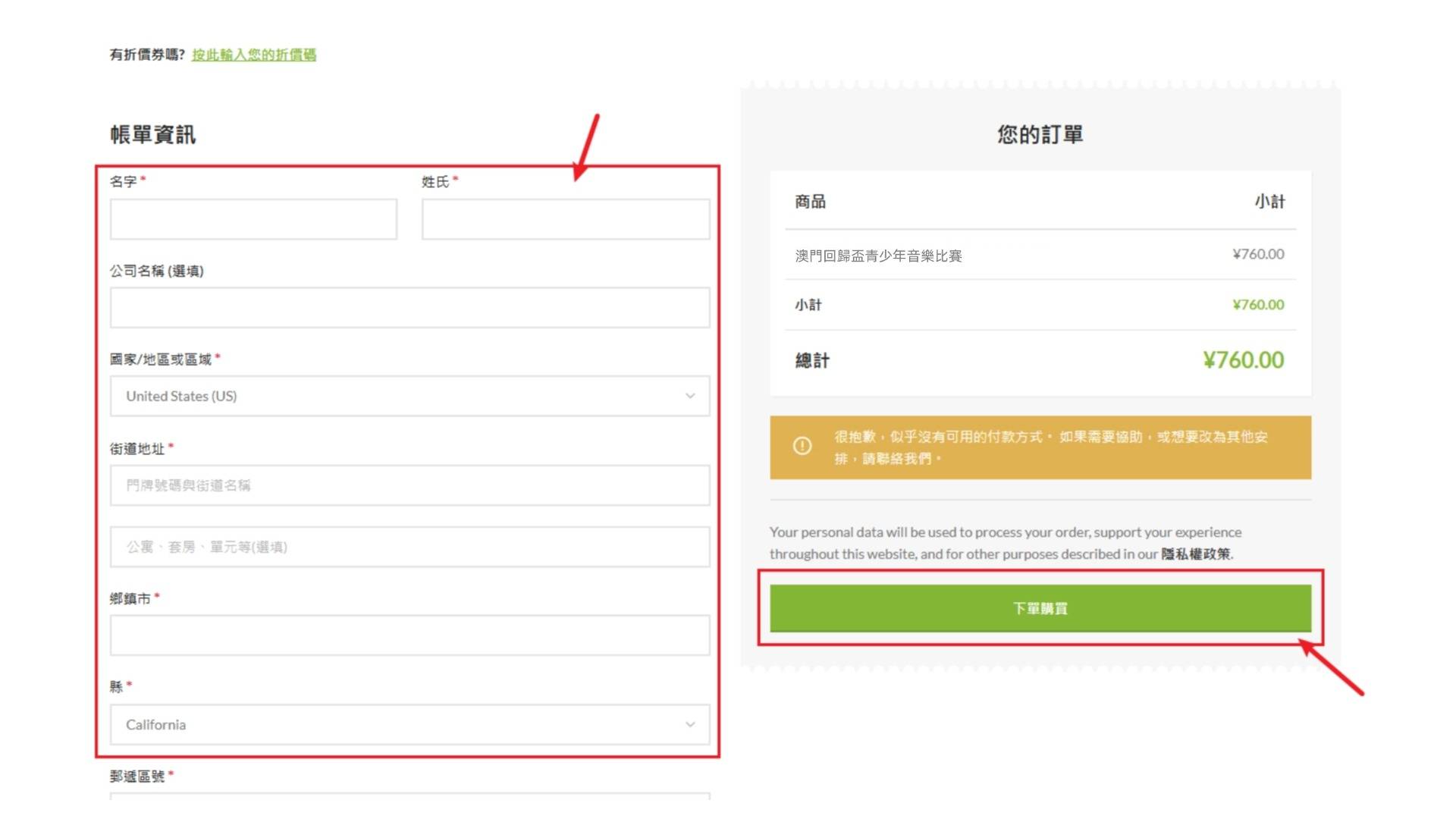
Task: Click the 公司名稱 company name field
Action: (409, 308)
